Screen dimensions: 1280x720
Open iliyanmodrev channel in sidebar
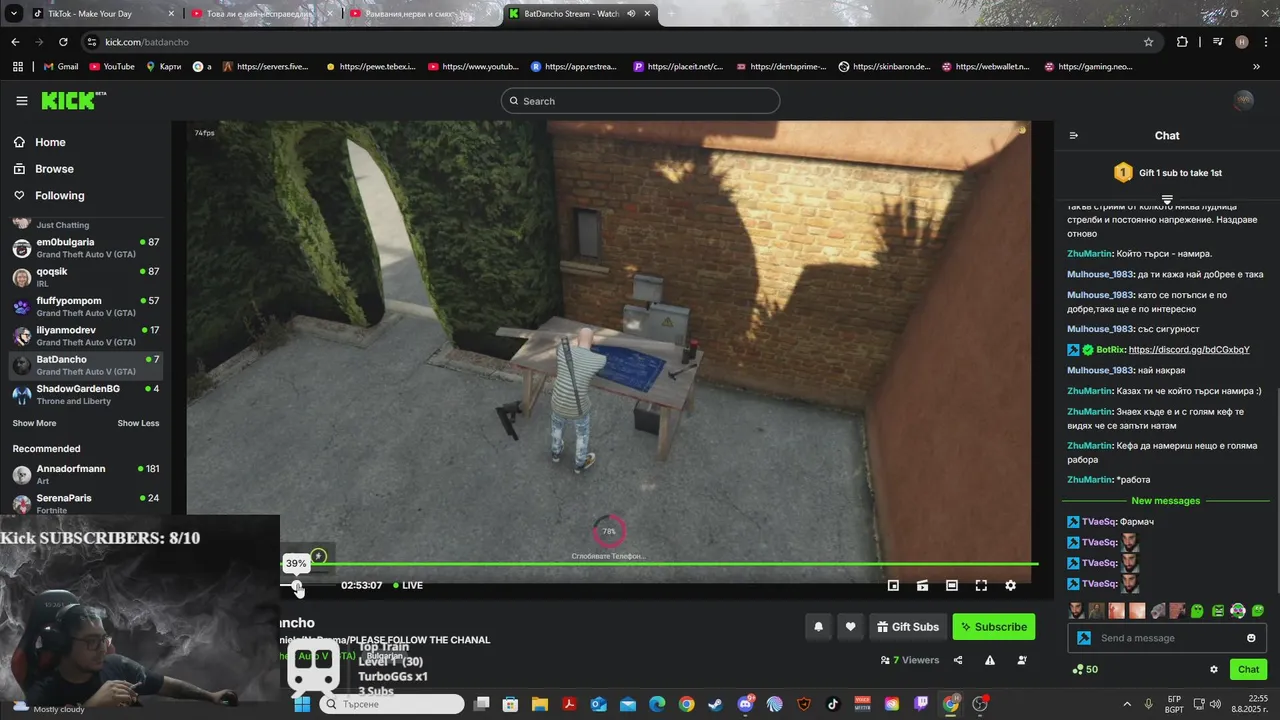pyautogui.click(x=85, y=335)
